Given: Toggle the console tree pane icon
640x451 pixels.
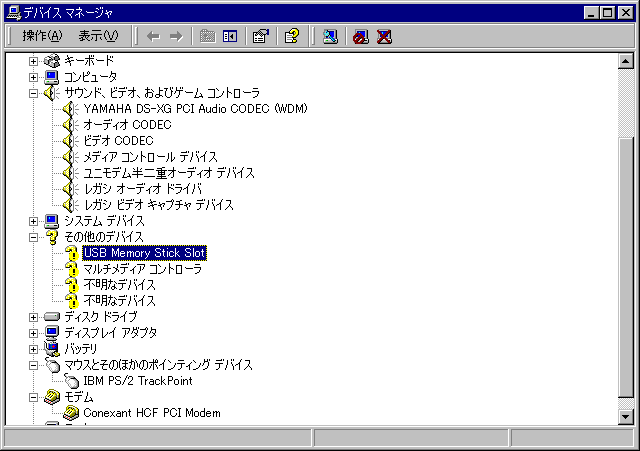Looking at the screenshot, I should coord(230,37).
